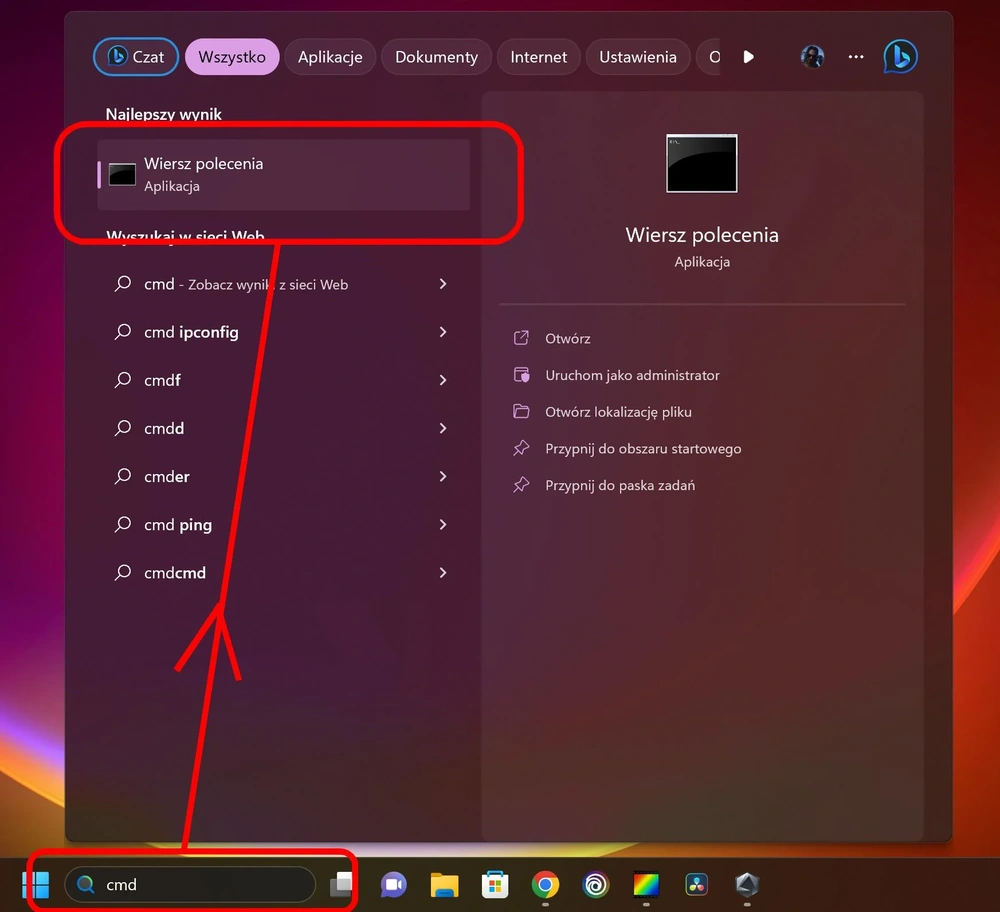Screen dimensions: 1000x912
Task: Expand the 'cmder' chevron
Action: click(443, 476)
